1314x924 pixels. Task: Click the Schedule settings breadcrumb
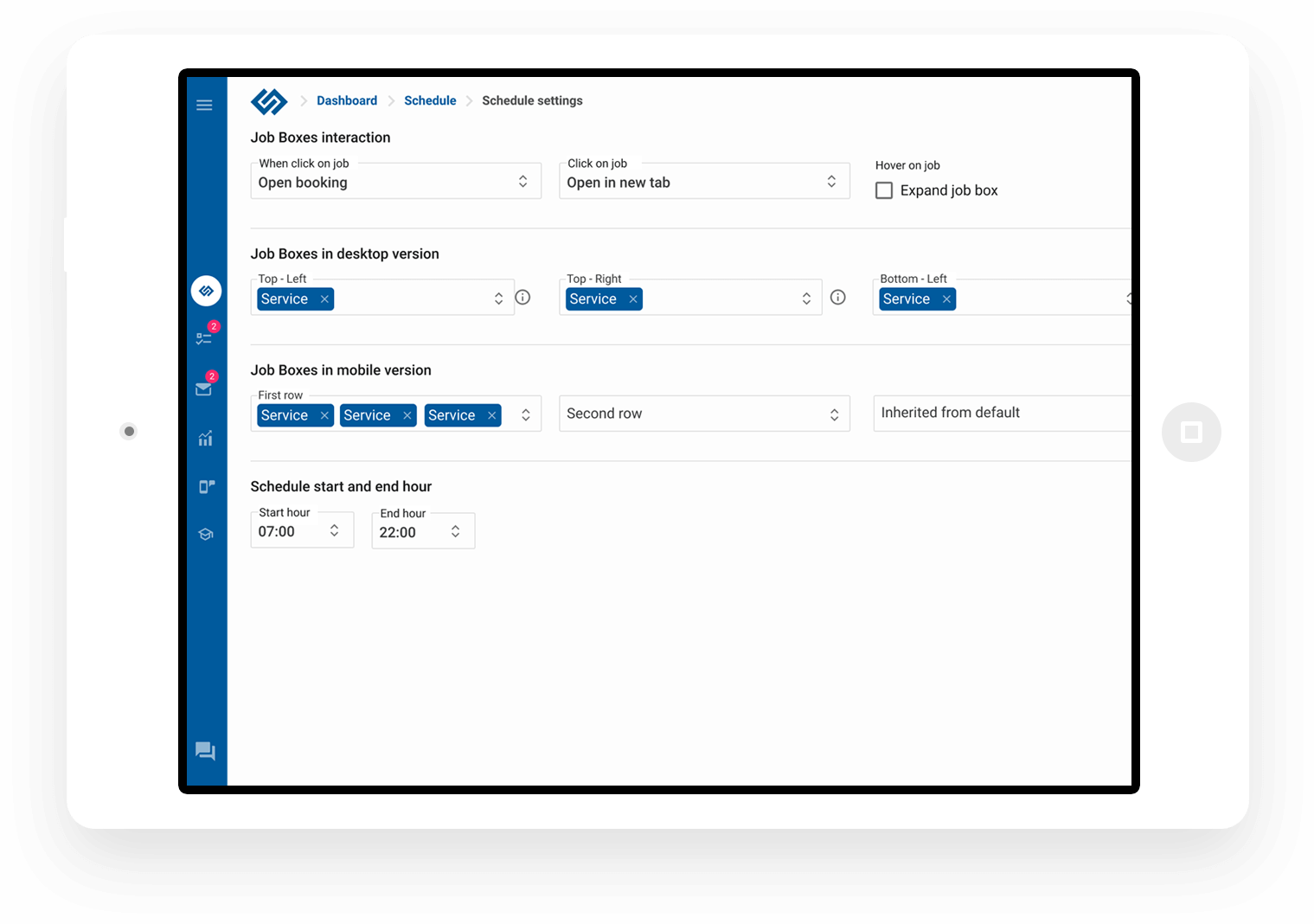pos(532,100)
